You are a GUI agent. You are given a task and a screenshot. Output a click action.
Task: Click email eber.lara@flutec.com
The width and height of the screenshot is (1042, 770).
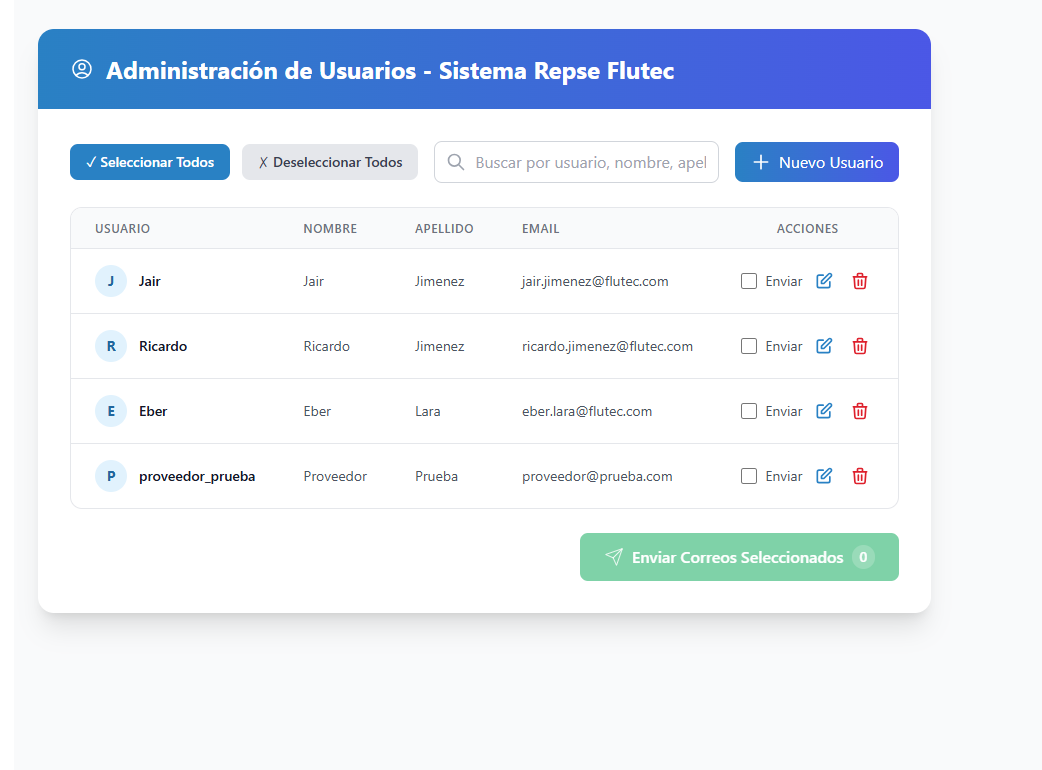587,411
